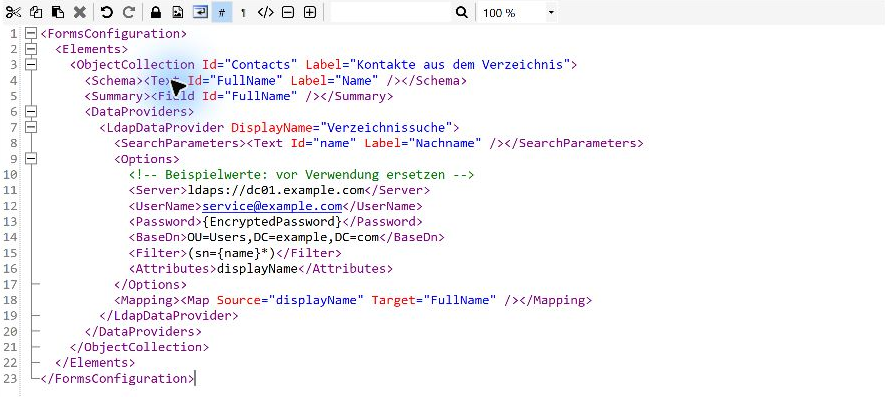This screenshot has height=397, width=885.
Task: Collapse the DataProviders fold on line 6
Action: (x=31, y=112)
